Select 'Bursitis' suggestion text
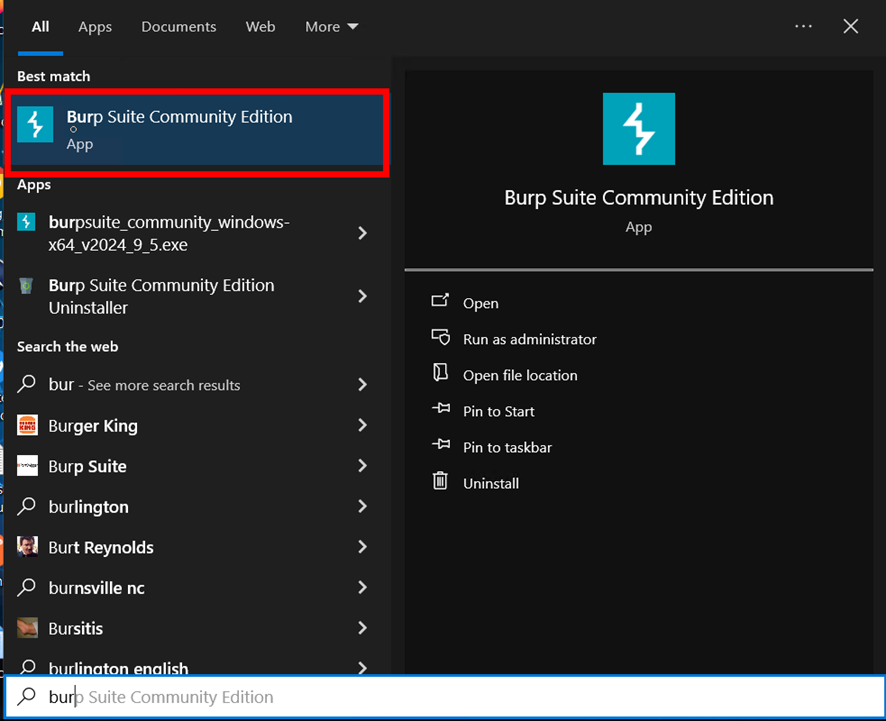This screenshot has height=721, width=886. click(x=76, y=628)
